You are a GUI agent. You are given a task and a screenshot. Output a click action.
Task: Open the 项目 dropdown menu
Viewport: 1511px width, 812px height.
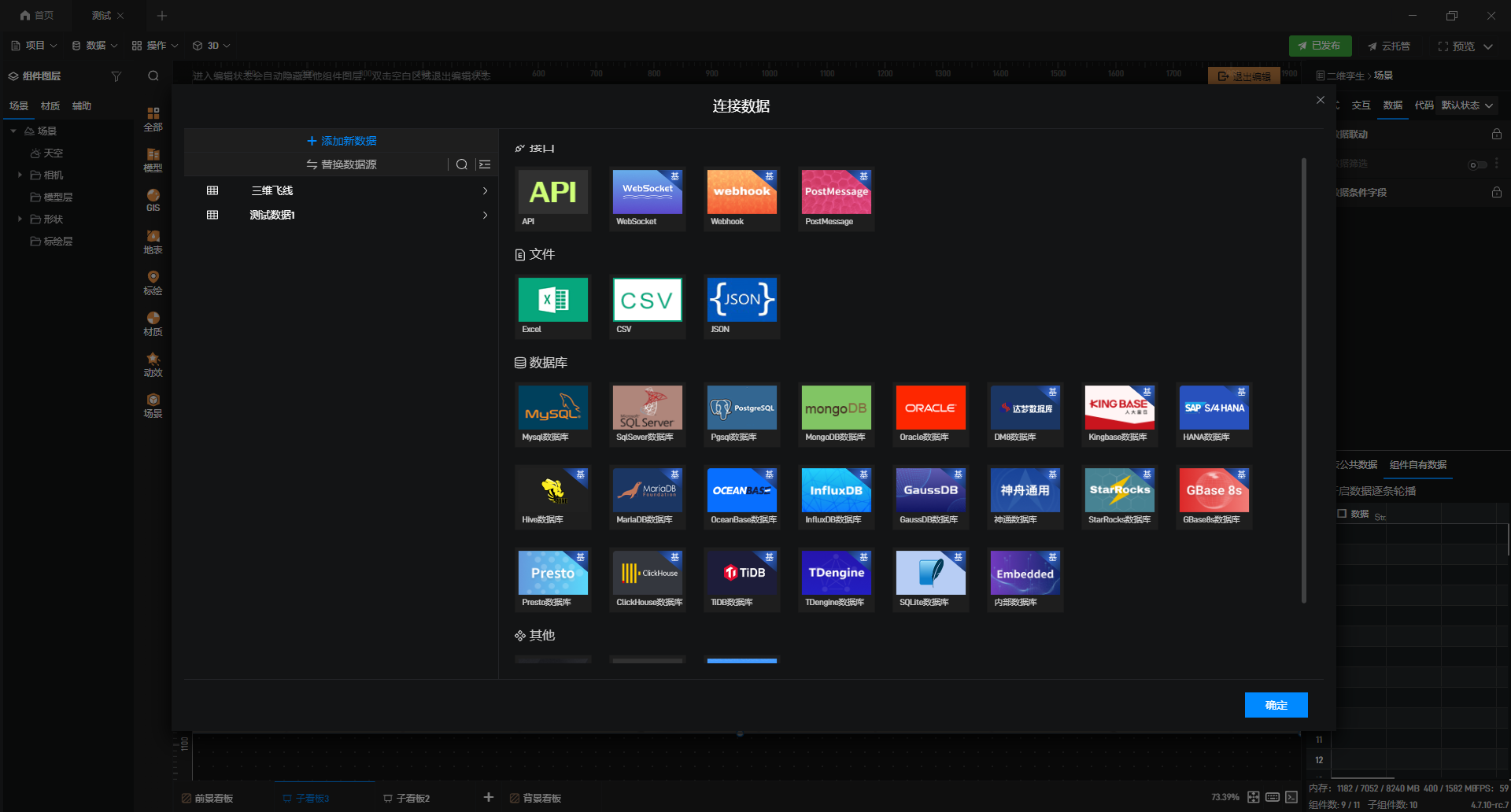tap(34, 46)
